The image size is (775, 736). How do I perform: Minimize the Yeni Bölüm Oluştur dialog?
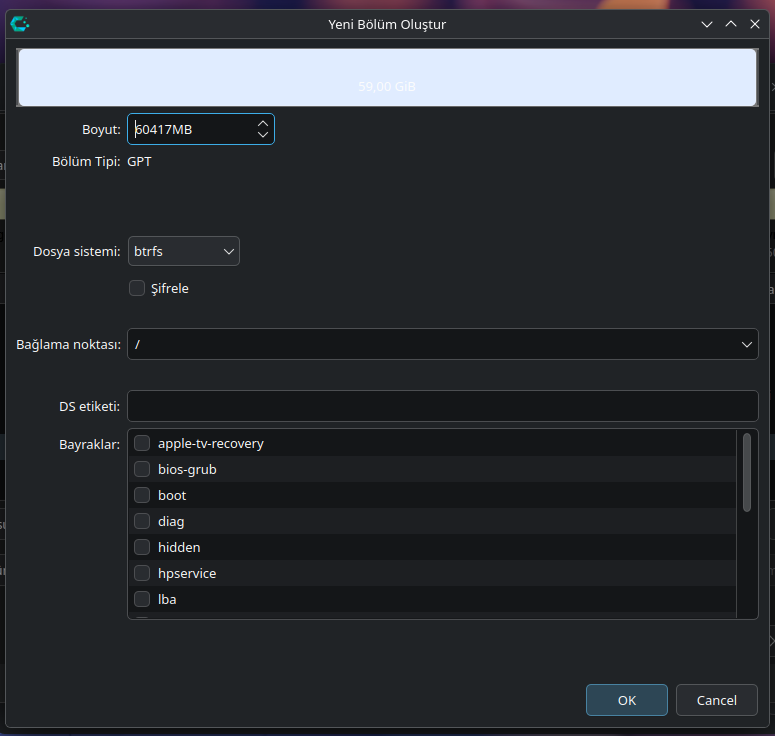coord(707,24)
